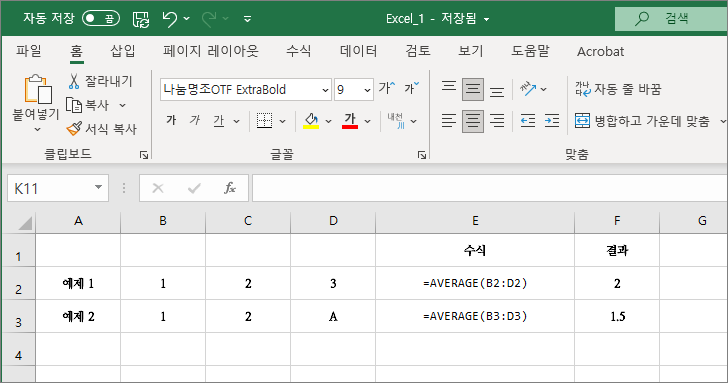
Task: Expand the borders dropdown arrow
Action: coord(282,122)
